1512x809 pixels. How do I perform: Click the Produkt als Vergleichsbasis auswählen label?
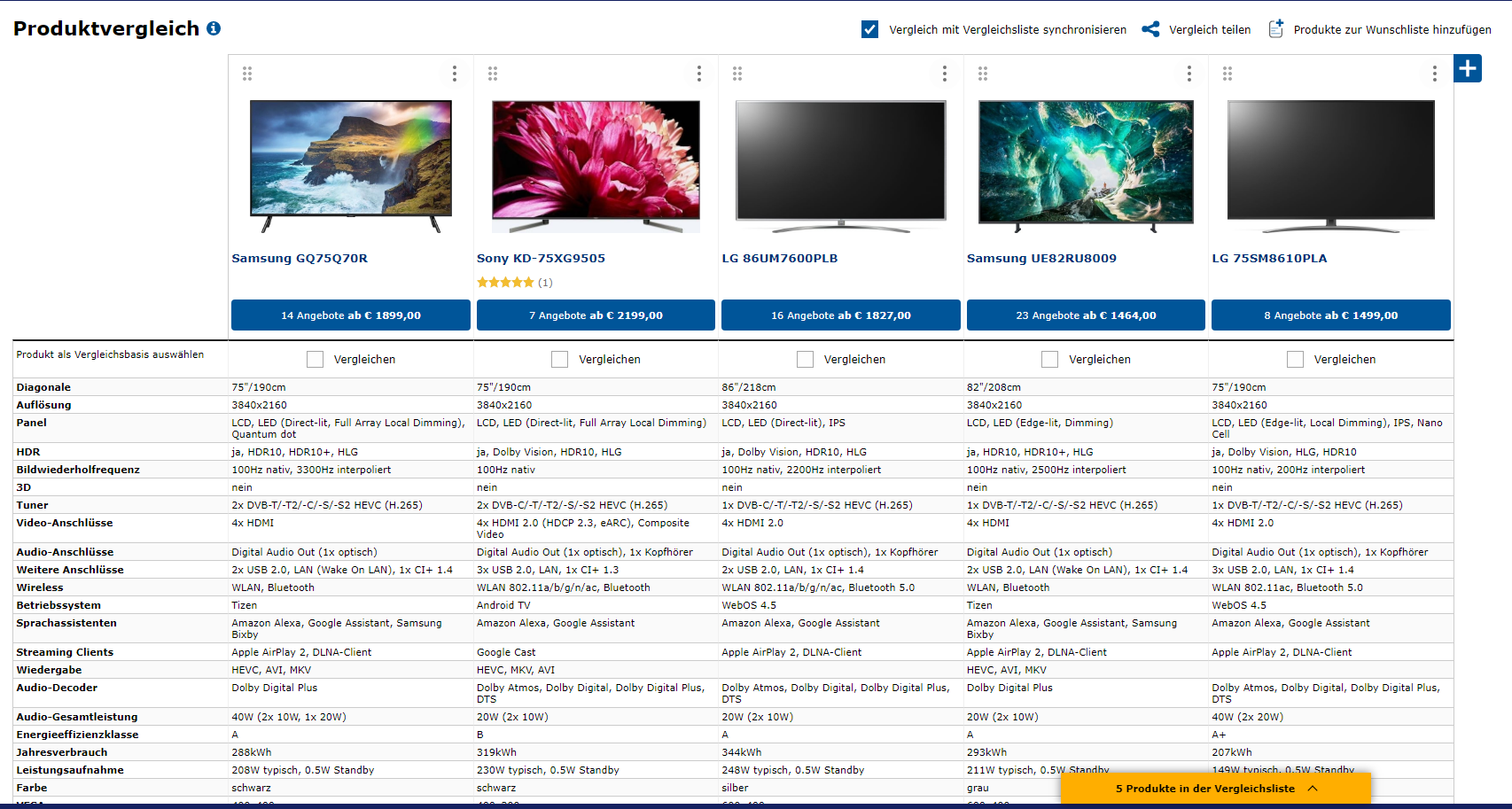coord(110,354)
